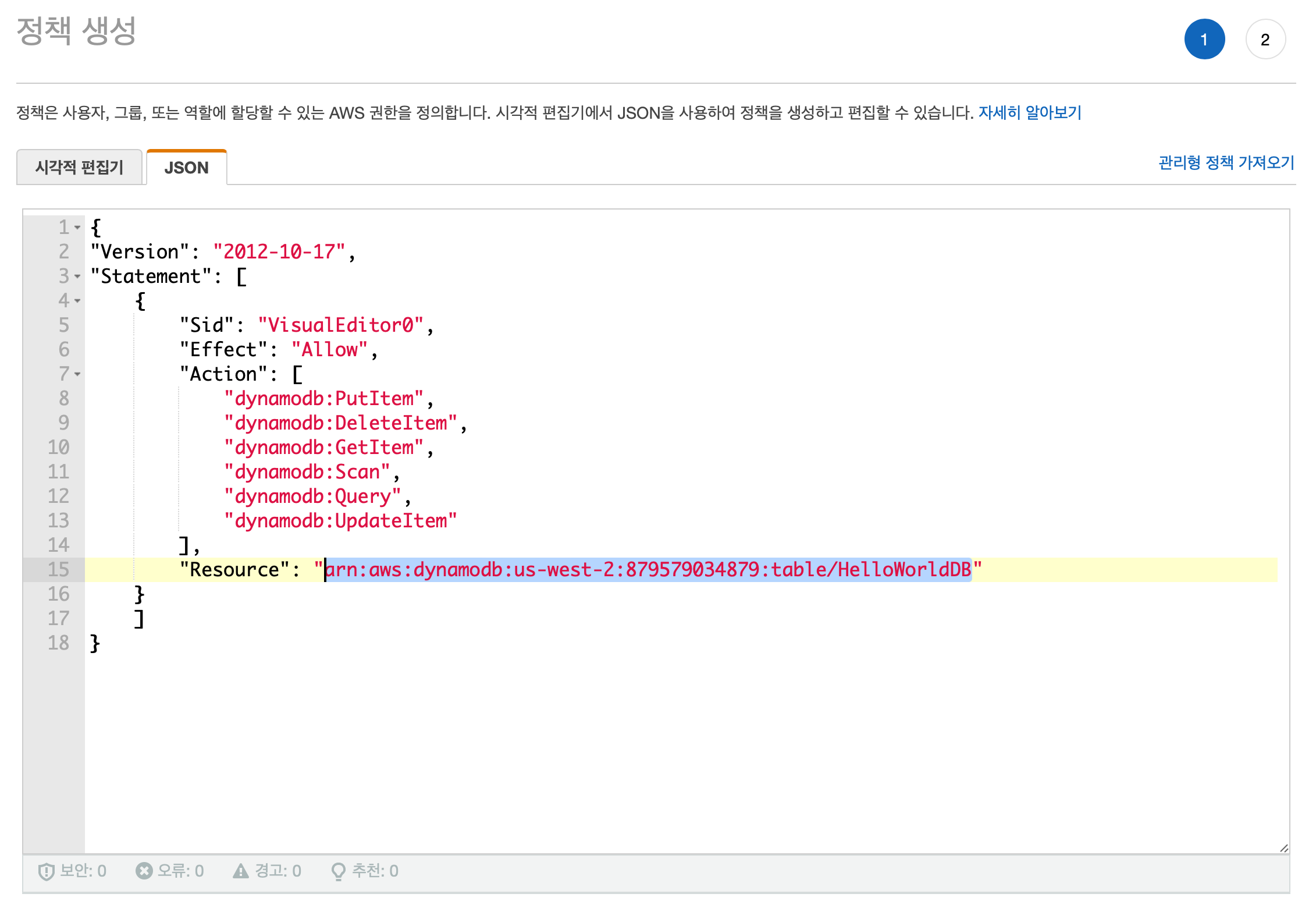
Task: Click the "Statement" key on line 3
Action: point(151,276)
